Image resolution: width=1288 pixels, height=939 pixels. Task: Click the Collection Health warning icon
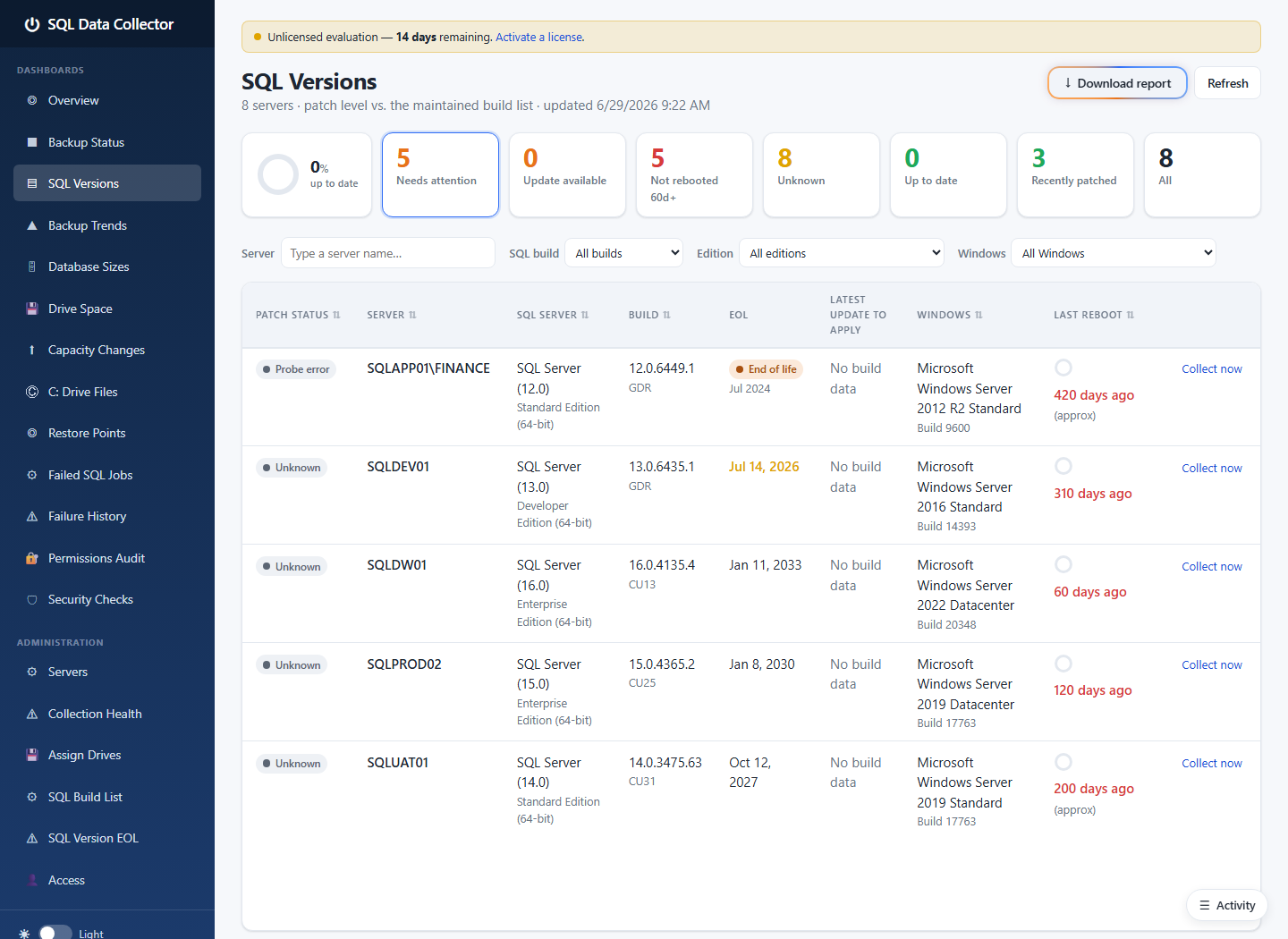click(x=32, y=714)
